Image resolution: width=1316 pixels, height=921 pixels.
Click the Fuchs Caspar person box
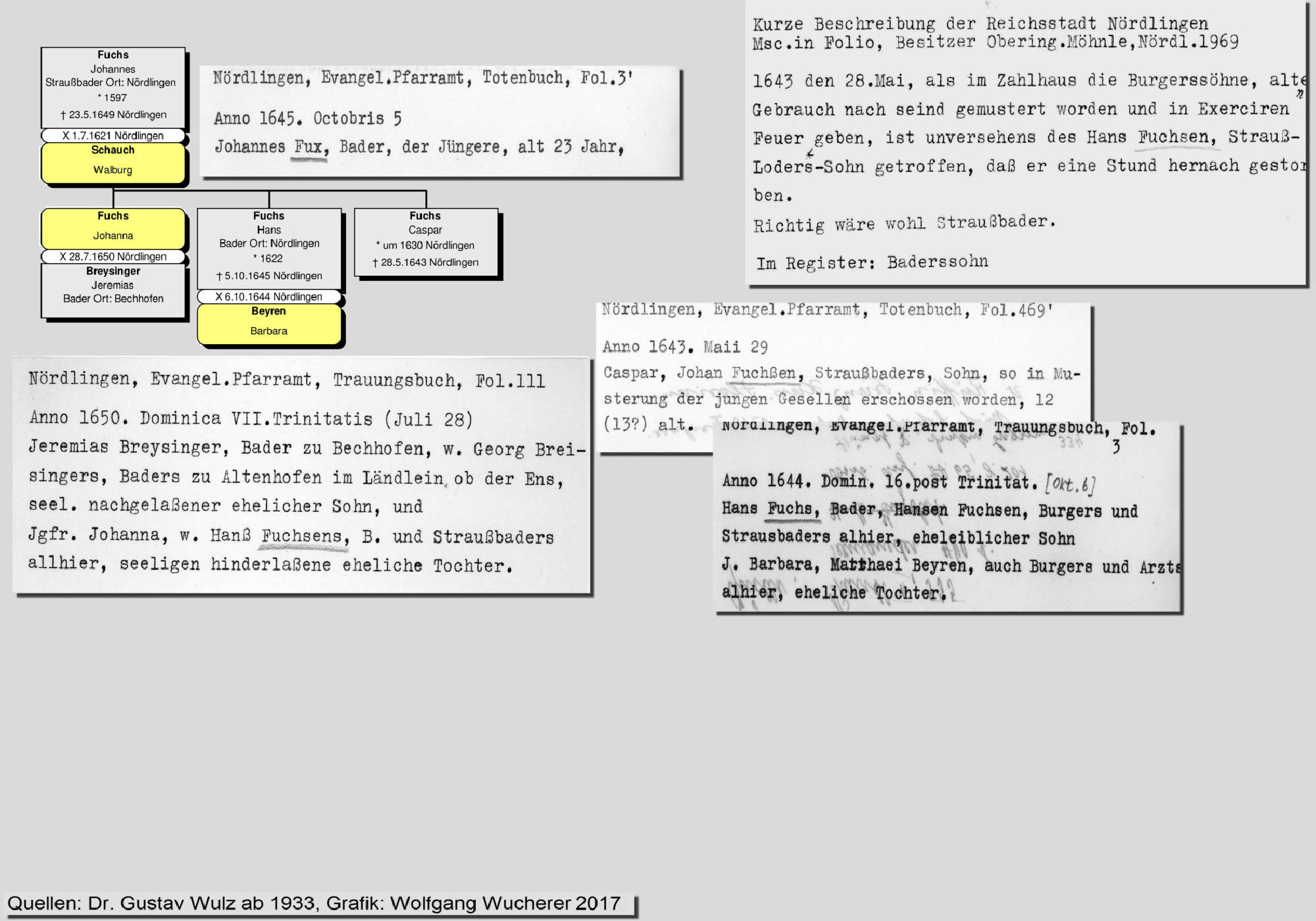click(426, 243)
